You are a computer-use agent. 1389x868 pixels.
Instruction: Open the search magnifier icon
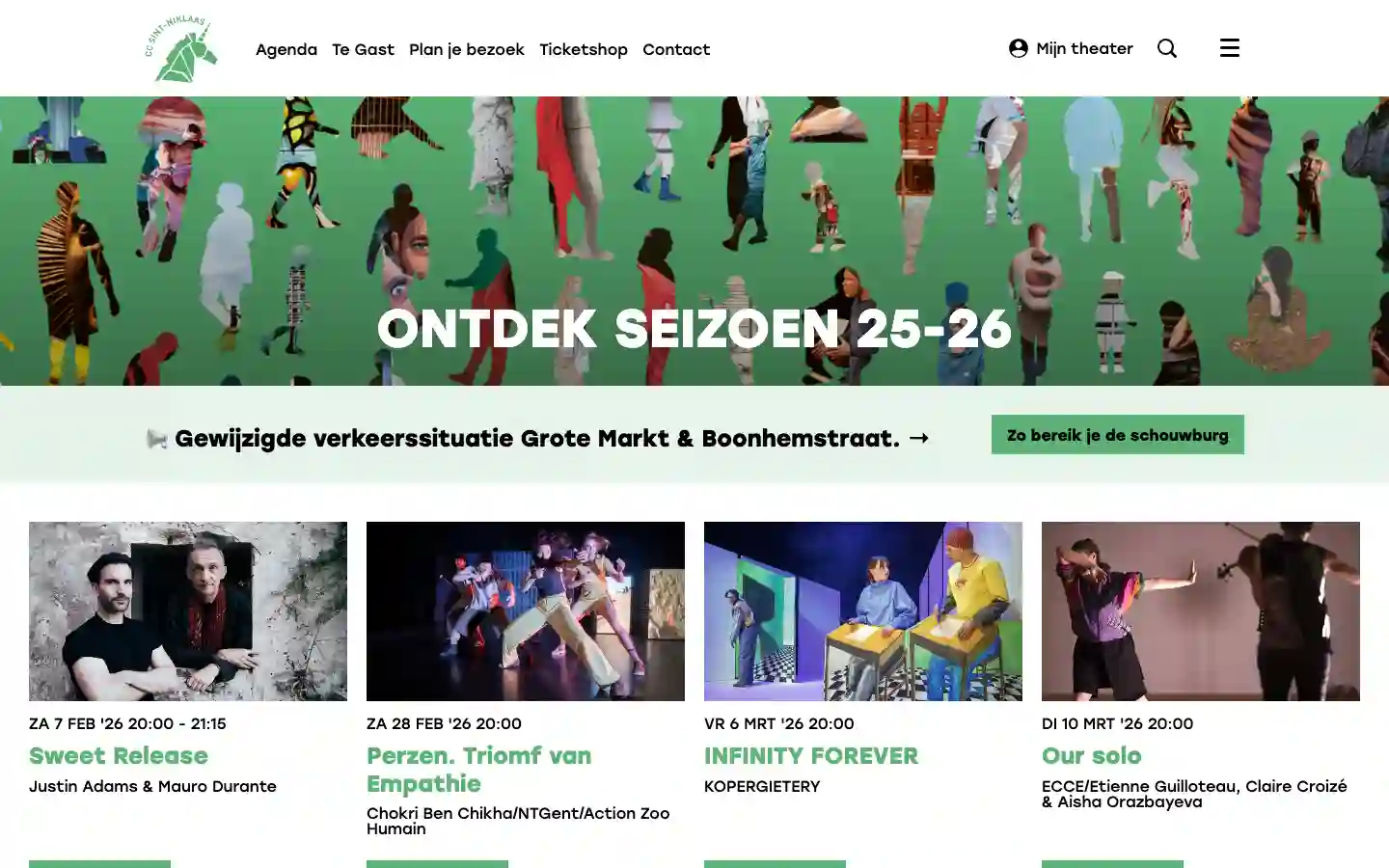[1167, 48]
